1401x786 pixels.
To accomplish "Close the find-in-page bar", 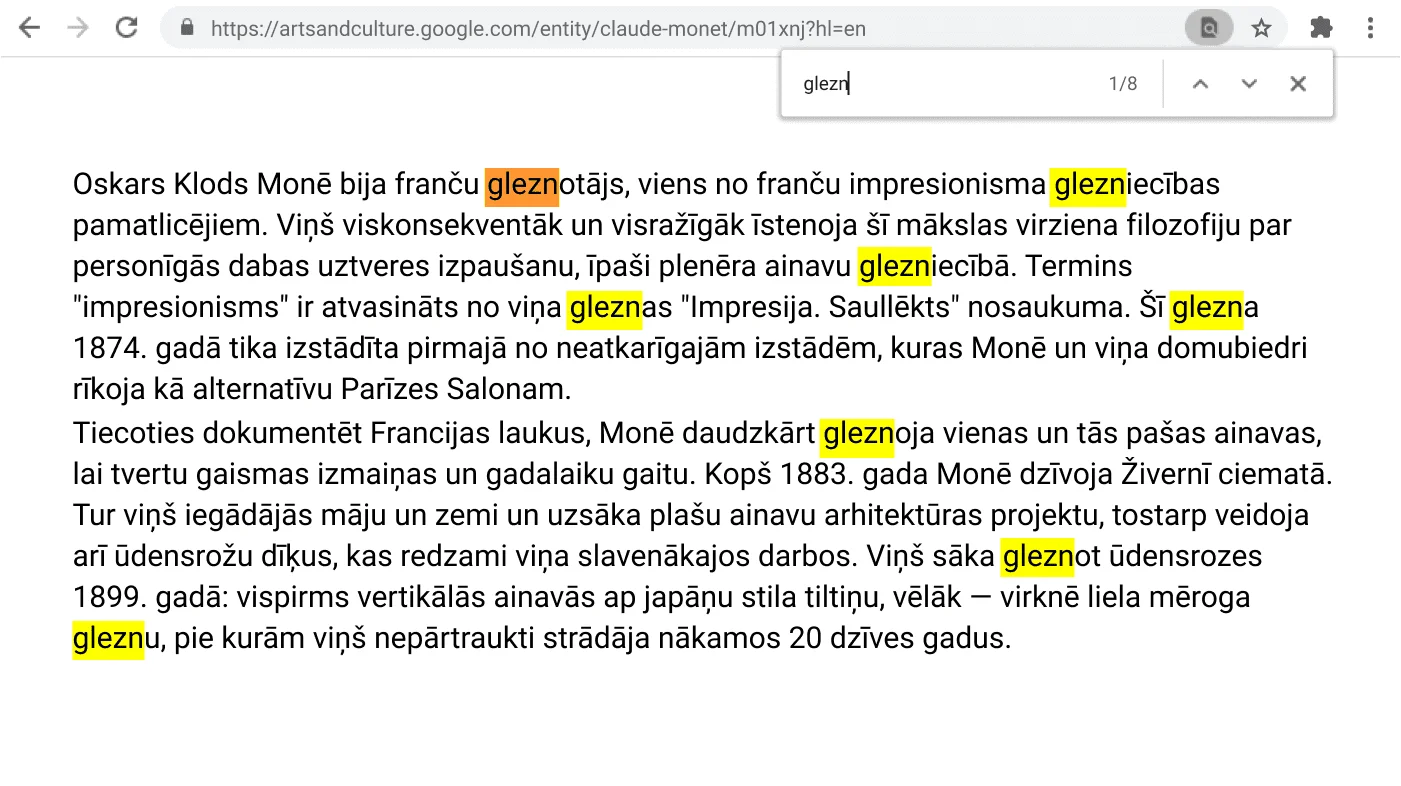I will click(1297, 83).
